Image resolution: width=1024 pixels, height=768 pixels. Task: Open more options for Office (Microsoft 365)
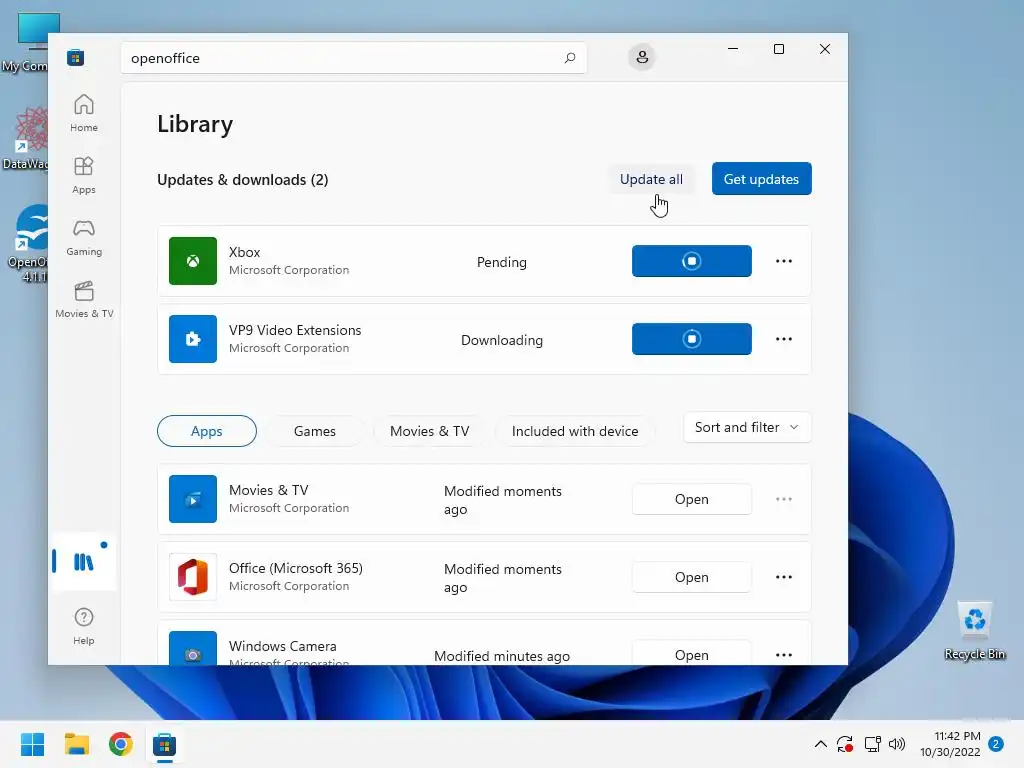(784, 577)
